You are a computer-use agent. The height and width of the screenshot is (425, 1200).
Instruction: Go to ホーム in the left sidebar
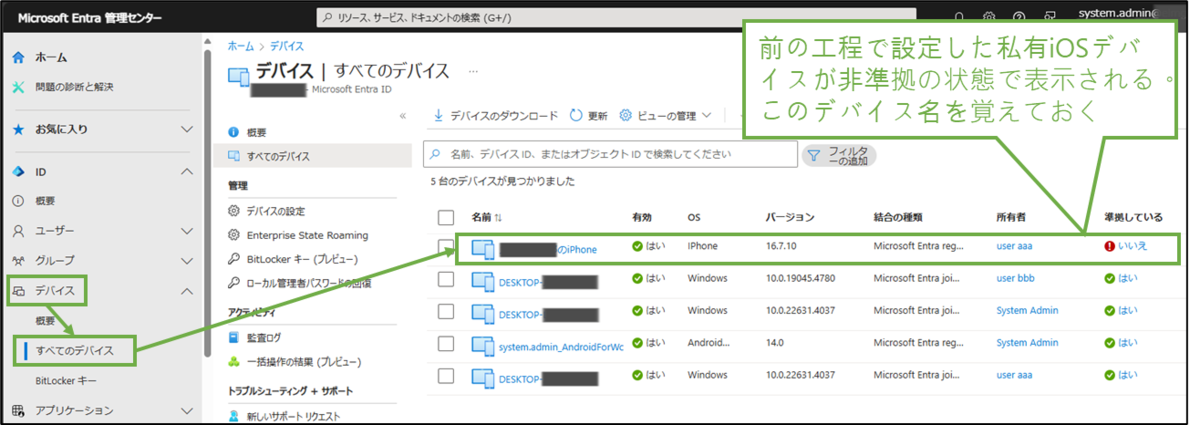(x=52, y=57)
